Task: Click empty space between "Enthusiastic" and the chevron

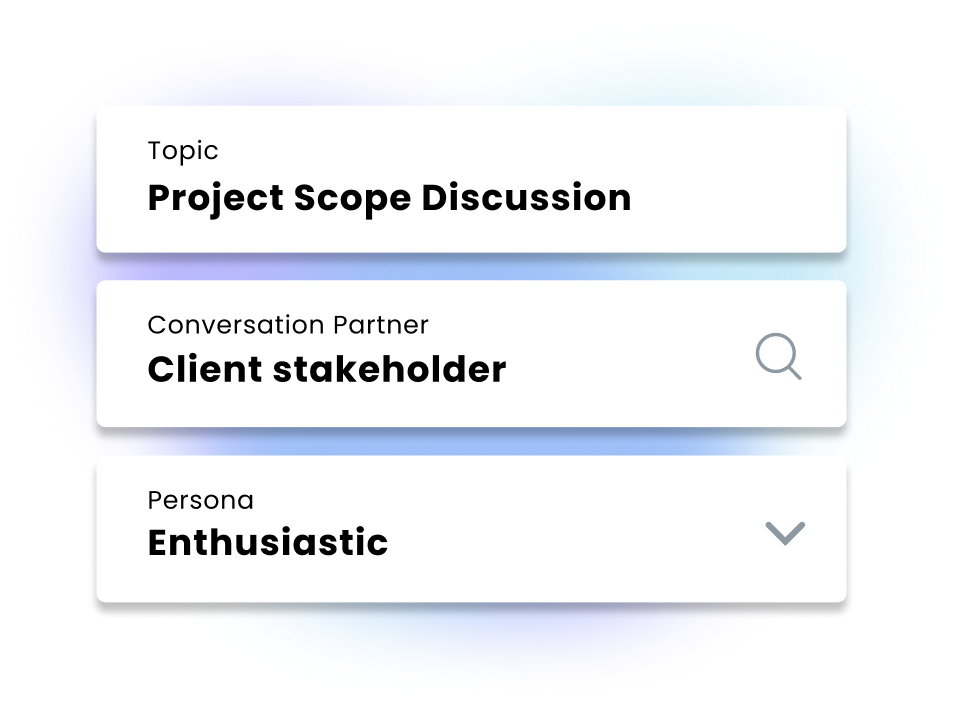Action: 570,543
